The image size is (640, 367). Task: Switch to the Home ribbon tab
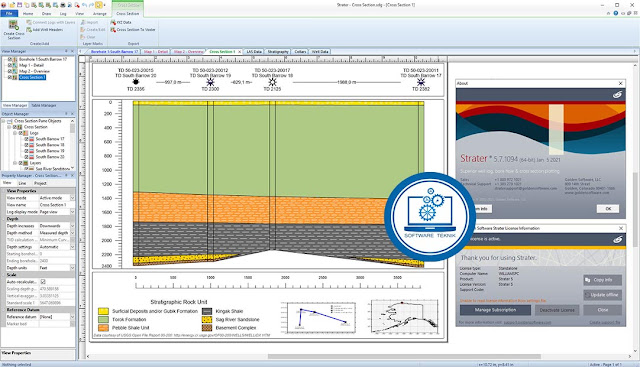pyautogui.click(x=28, y=13)
